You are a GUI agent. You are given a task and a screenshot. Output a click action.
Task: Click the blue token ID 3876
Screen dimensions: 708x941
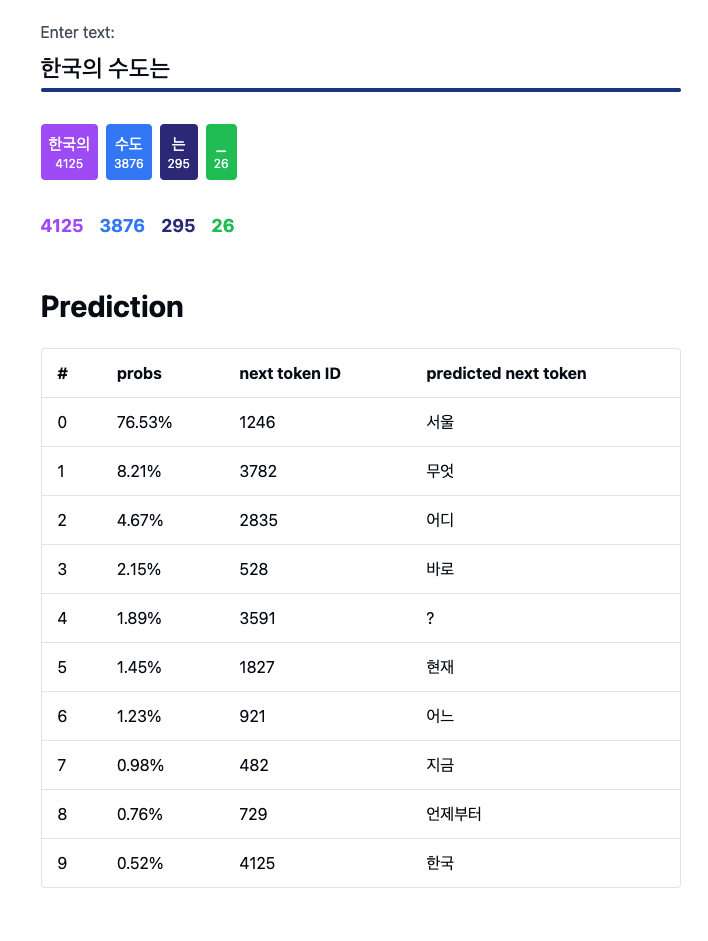tap(122, 226)
